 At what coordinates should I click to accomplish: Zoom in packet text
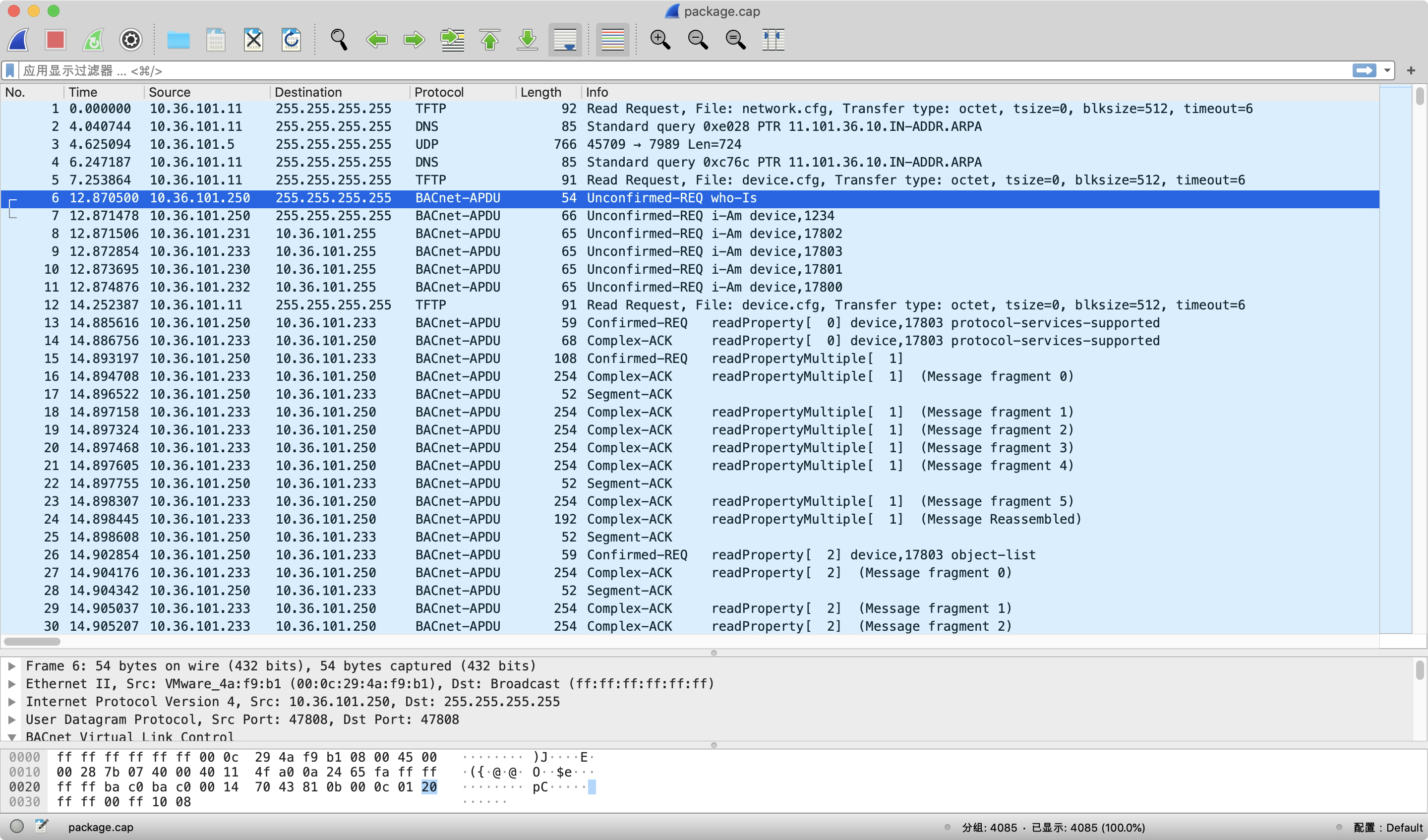point(660,40)
